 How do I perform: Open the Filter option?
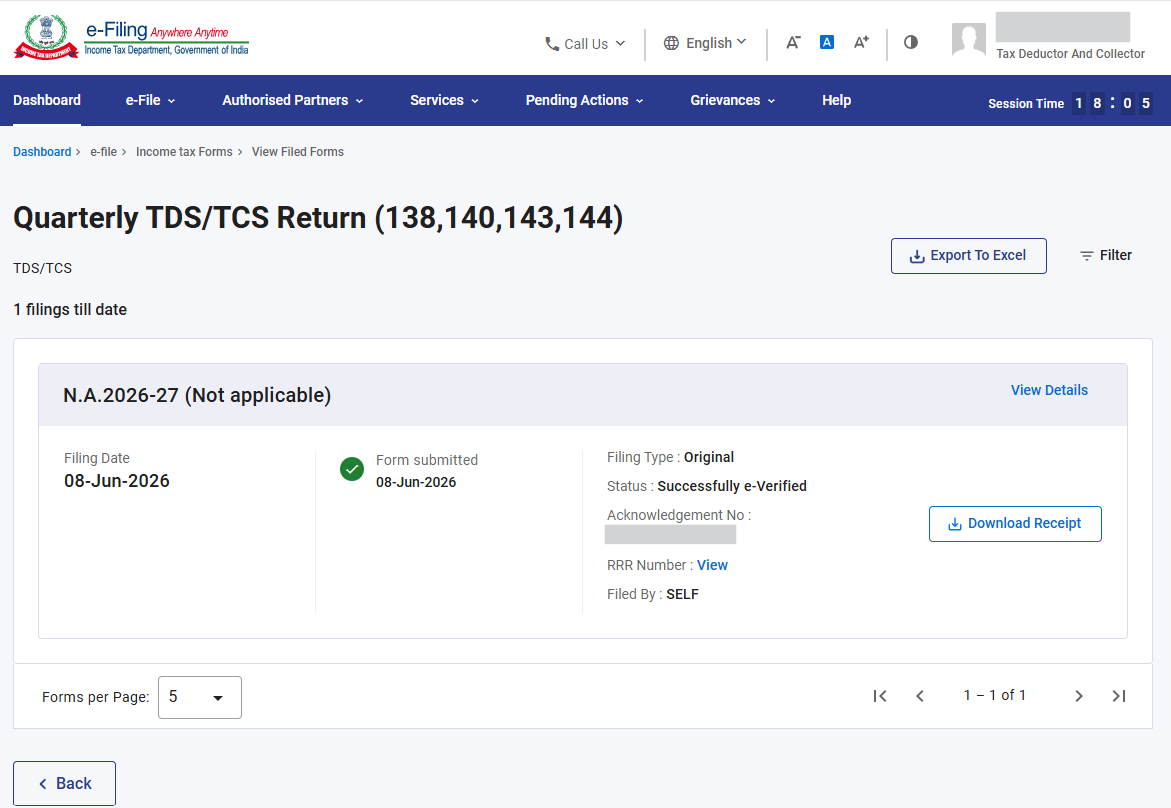pyautogui.click(x=1106, y=255)
